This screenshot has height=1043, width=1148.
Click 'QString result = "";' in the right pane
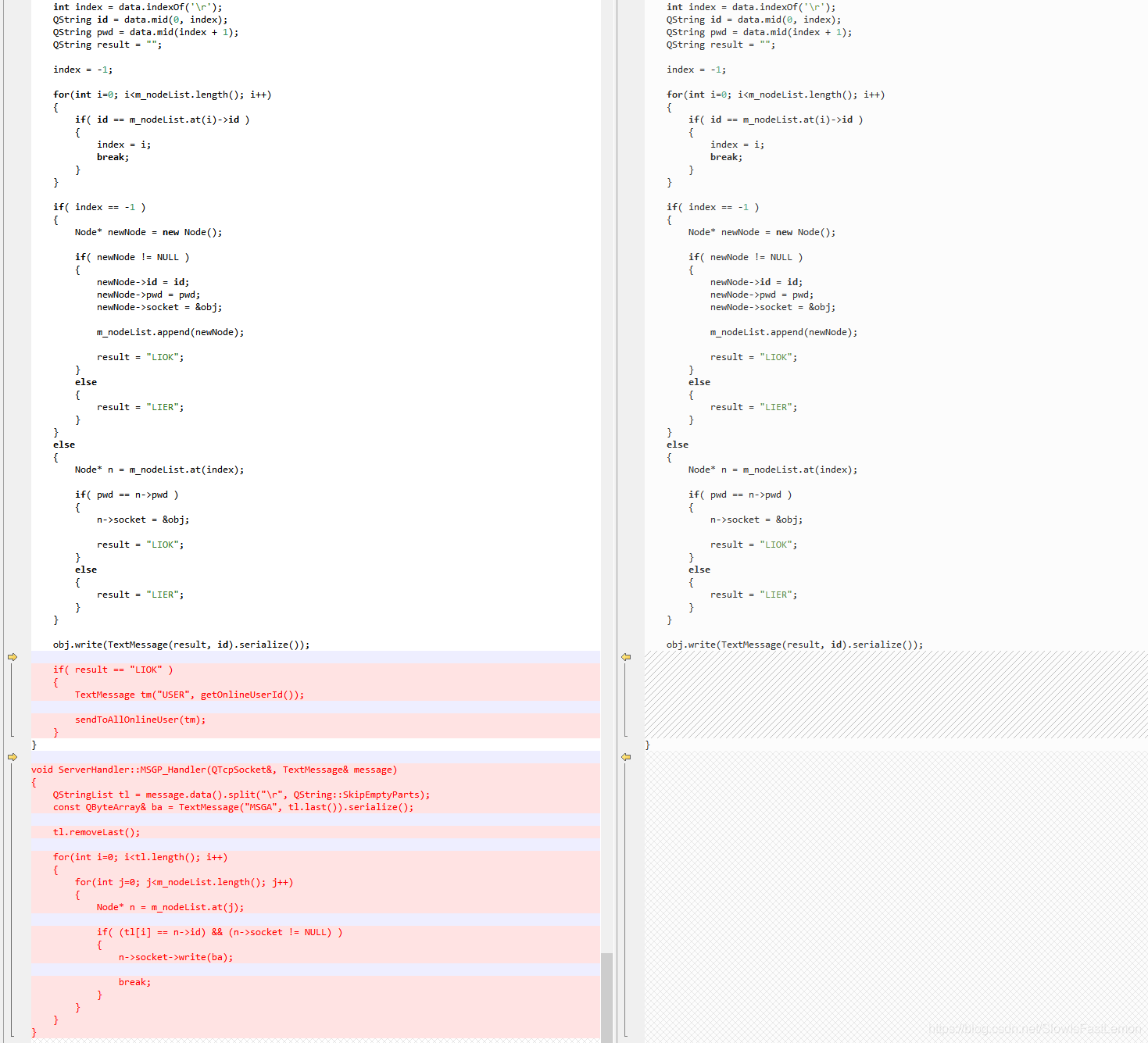coord(721,45)
